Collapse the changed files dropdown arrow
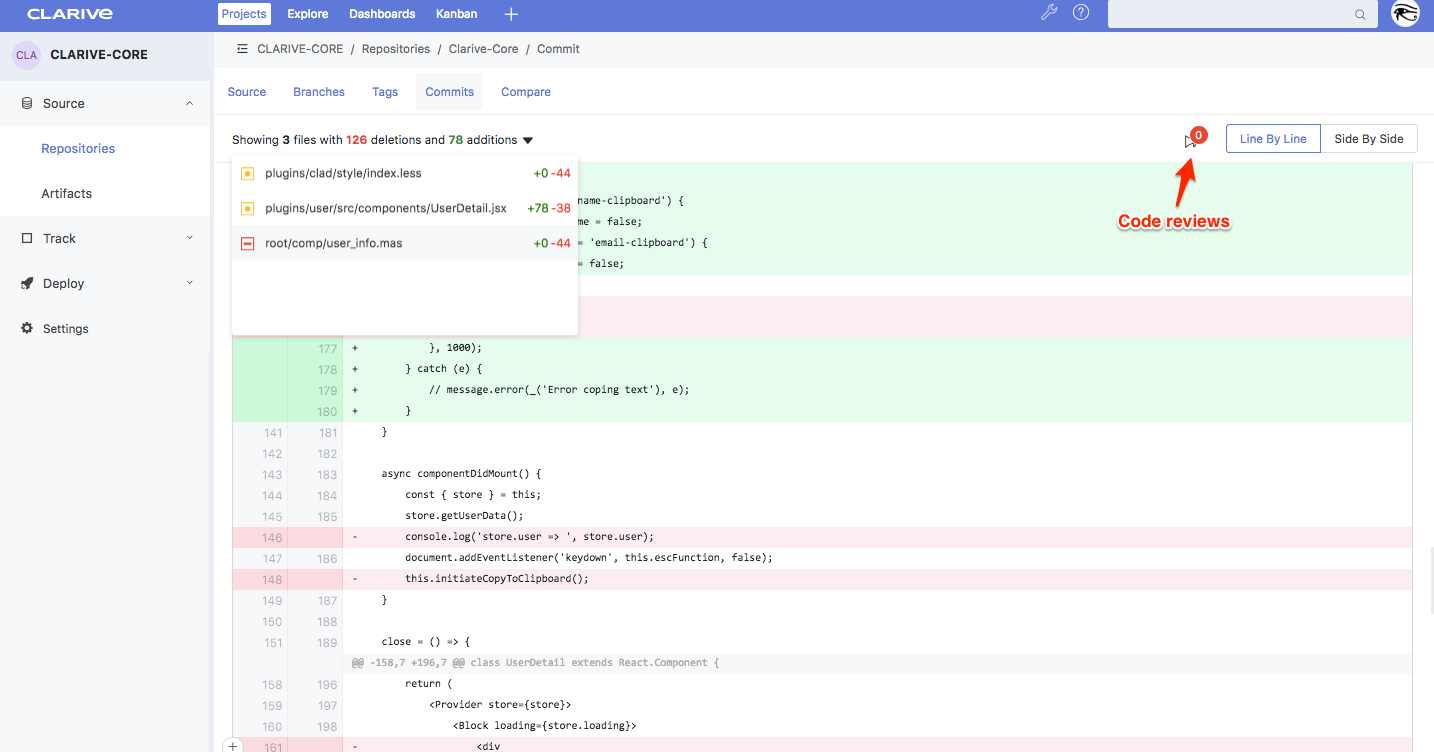The image size is (1434, 752). [x=528, y=141]
